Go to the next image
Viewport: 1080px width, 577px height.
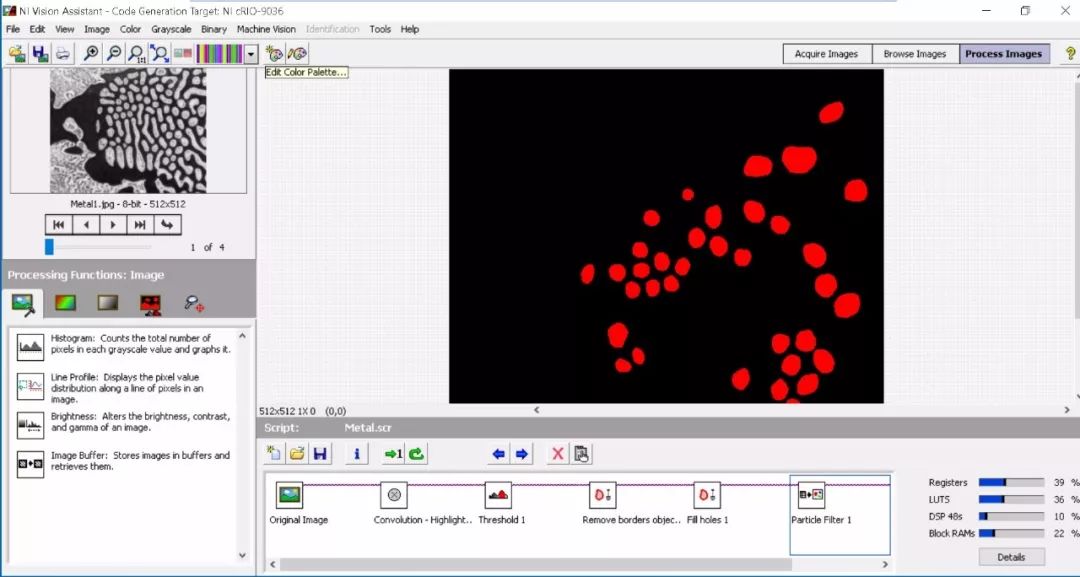[113, 224]
